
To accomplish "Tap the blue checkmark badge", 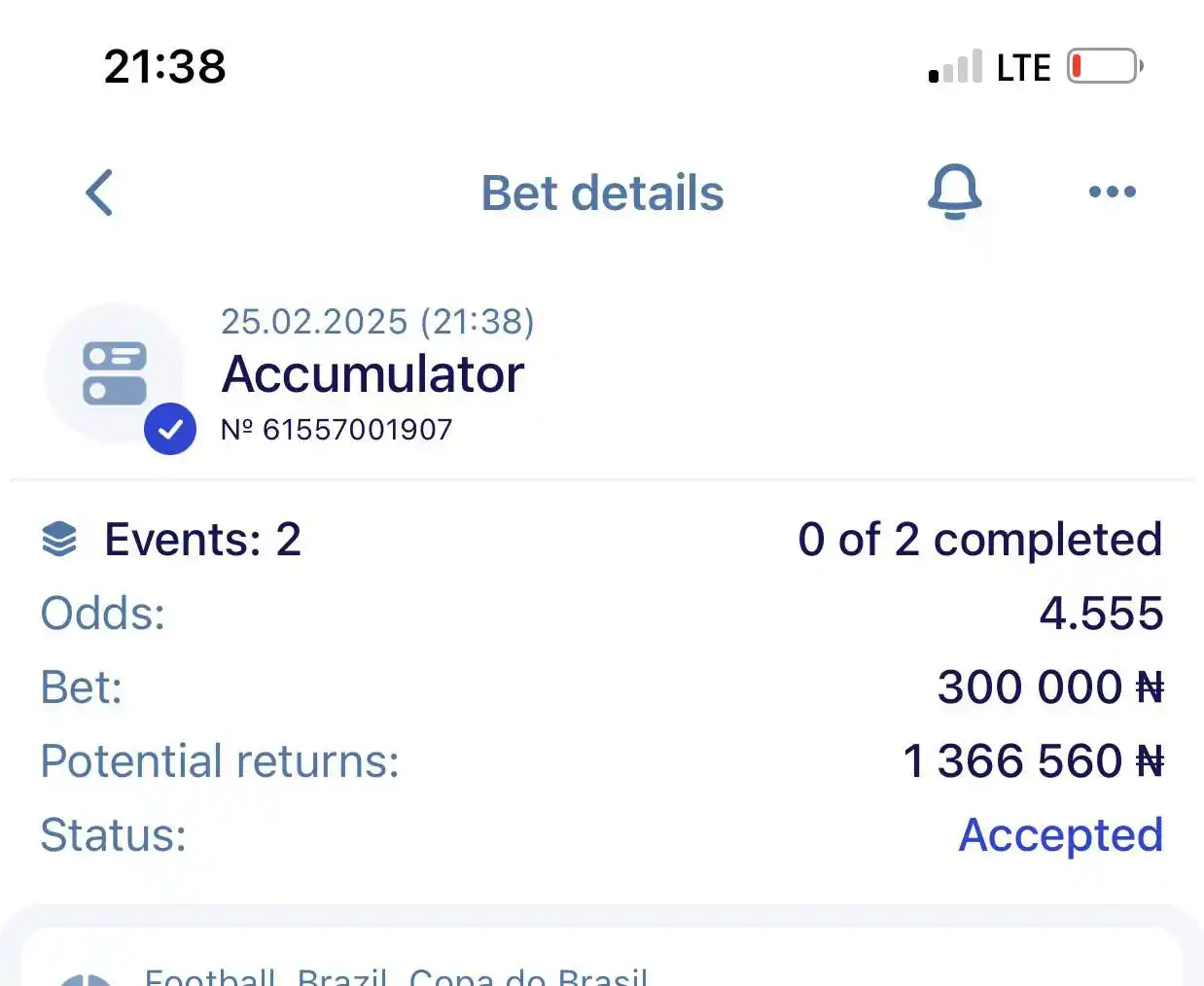I will point(170,429).
